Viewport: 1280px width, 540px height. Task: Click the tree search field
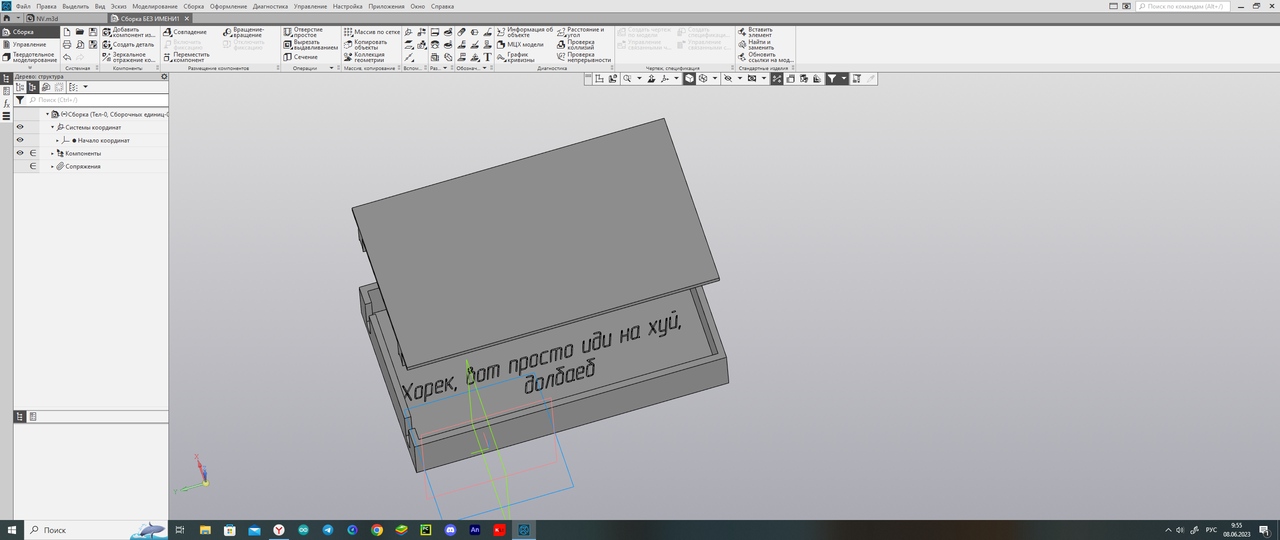point(98,100)
